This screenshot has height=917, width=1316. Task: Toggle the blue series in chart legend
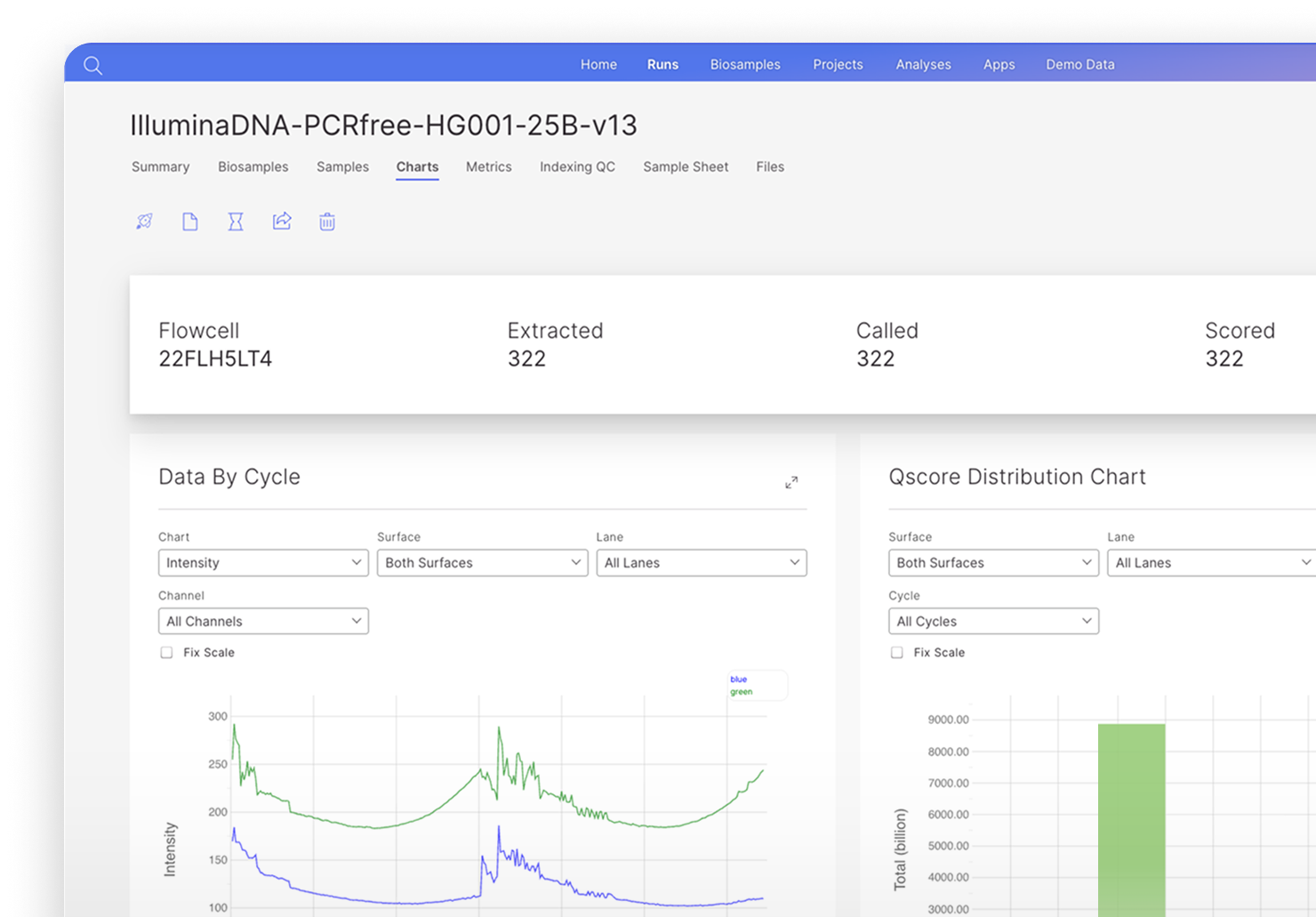tap(739, 680)
